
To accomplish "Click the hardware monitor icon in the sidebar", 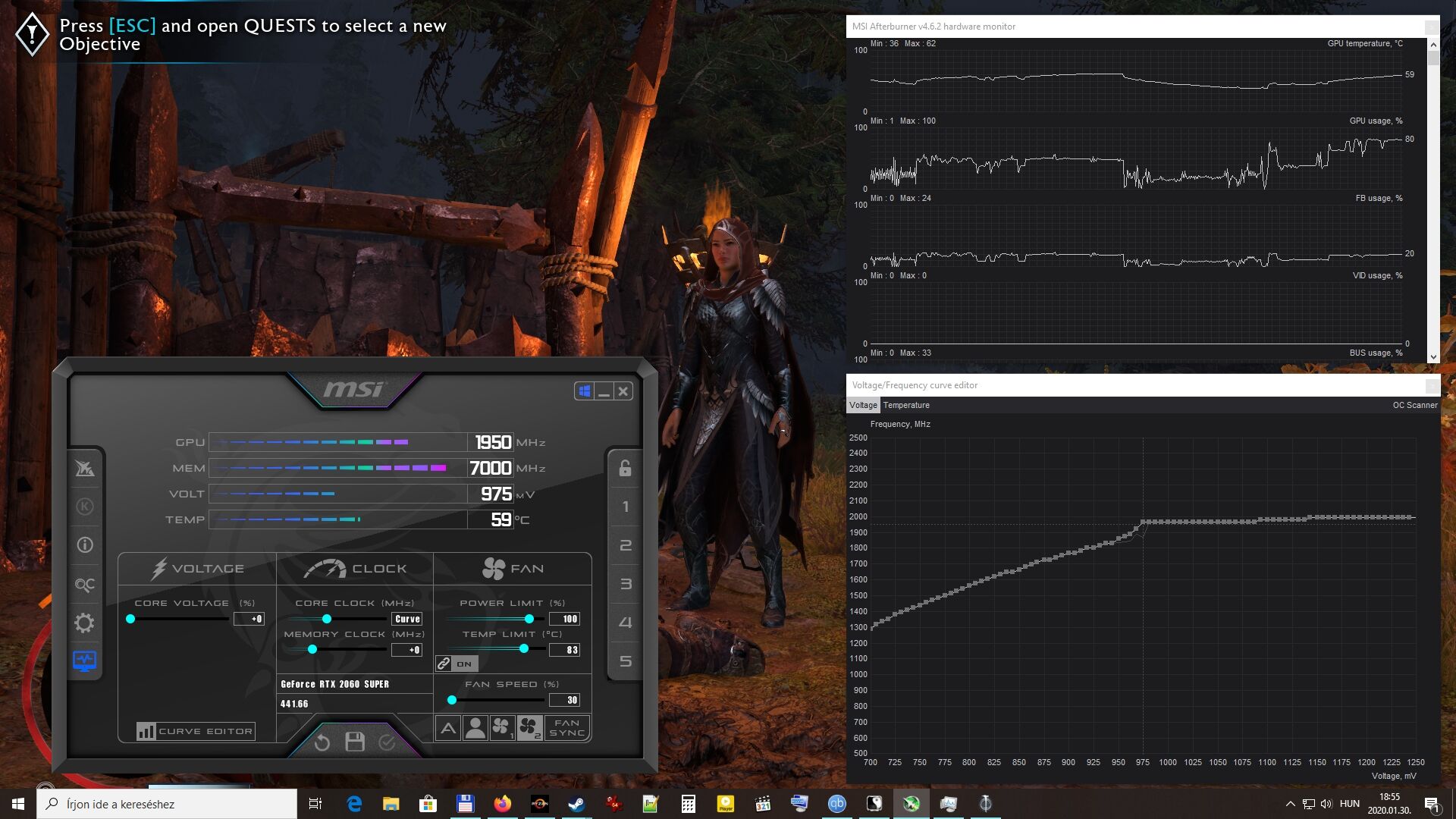I will (x=84, y=661).
